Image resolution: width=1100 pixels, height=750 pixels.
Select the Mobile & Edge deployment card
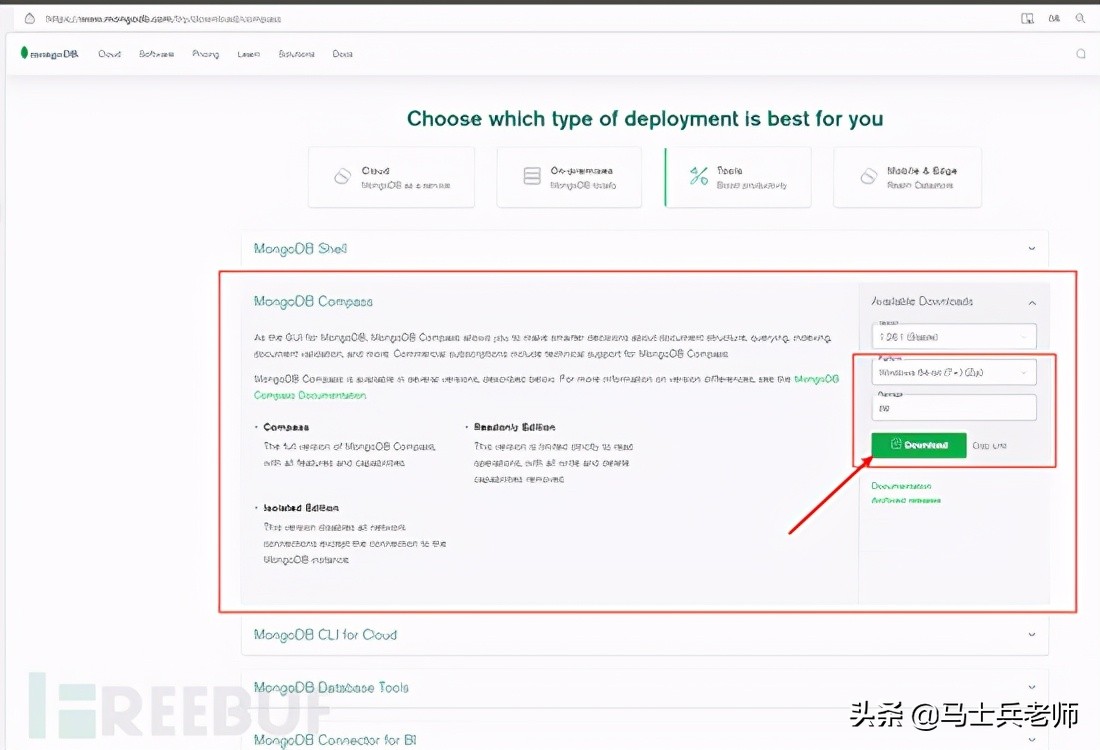pos(907,177)
